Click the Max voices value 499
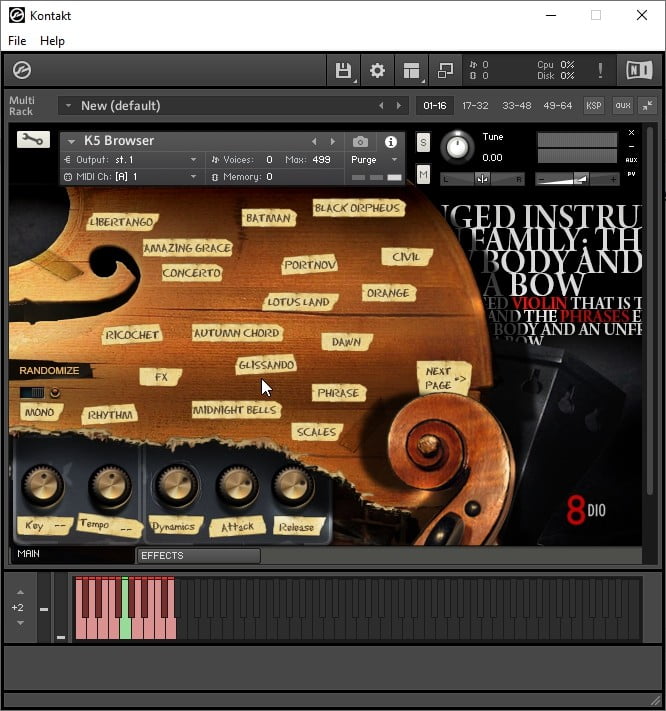This screenshot has width=666, height=711. click(321, 160)
